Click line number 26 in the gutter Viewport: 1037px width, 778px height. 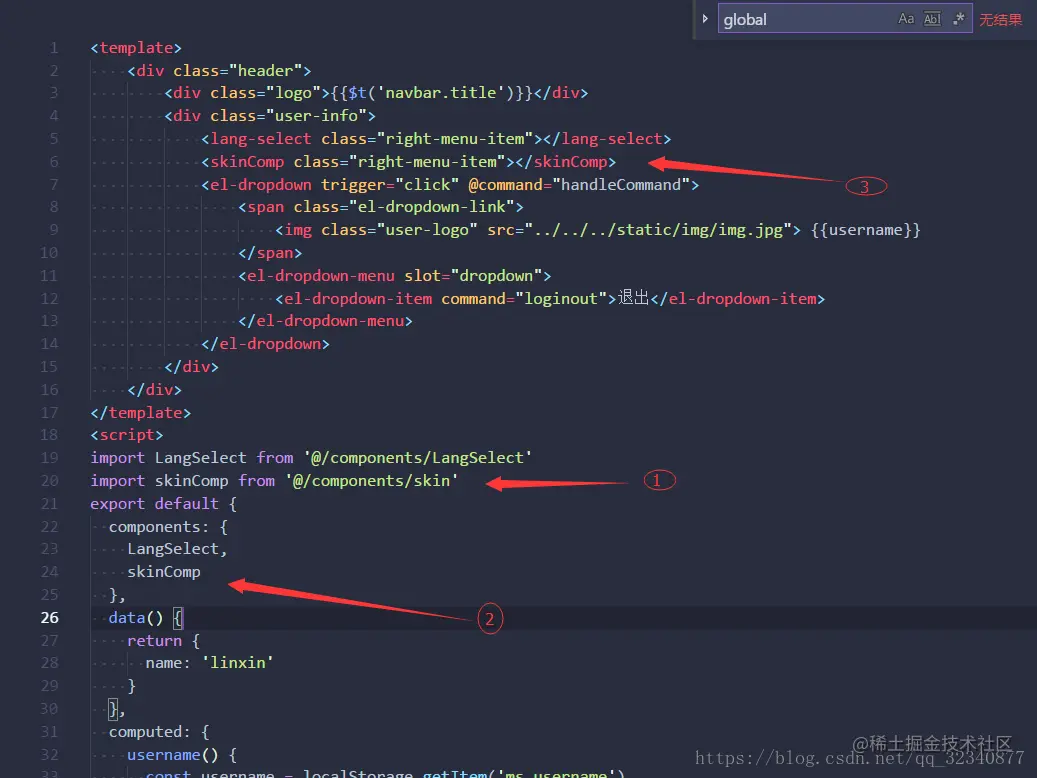[x=50, y=618]
